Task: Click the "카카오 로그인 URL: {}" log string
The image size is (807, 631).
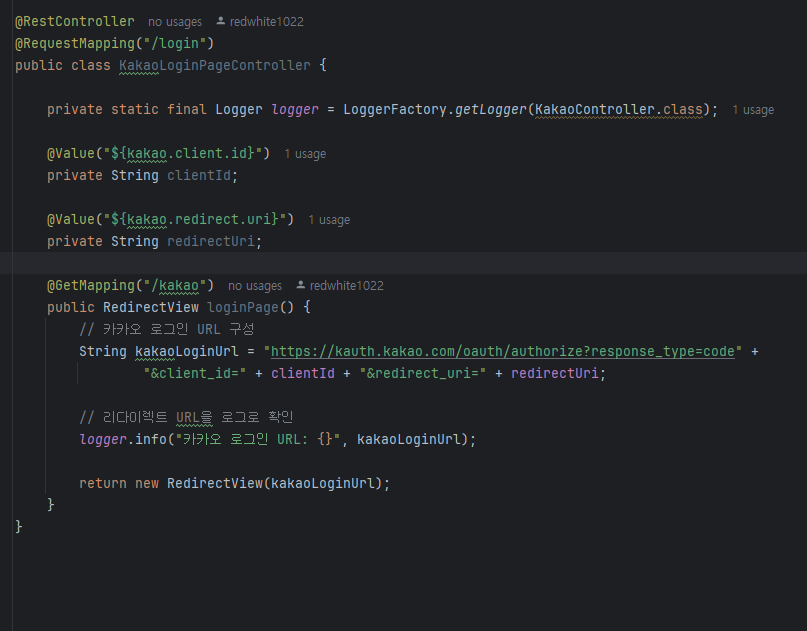Action: tap(258, 439)
